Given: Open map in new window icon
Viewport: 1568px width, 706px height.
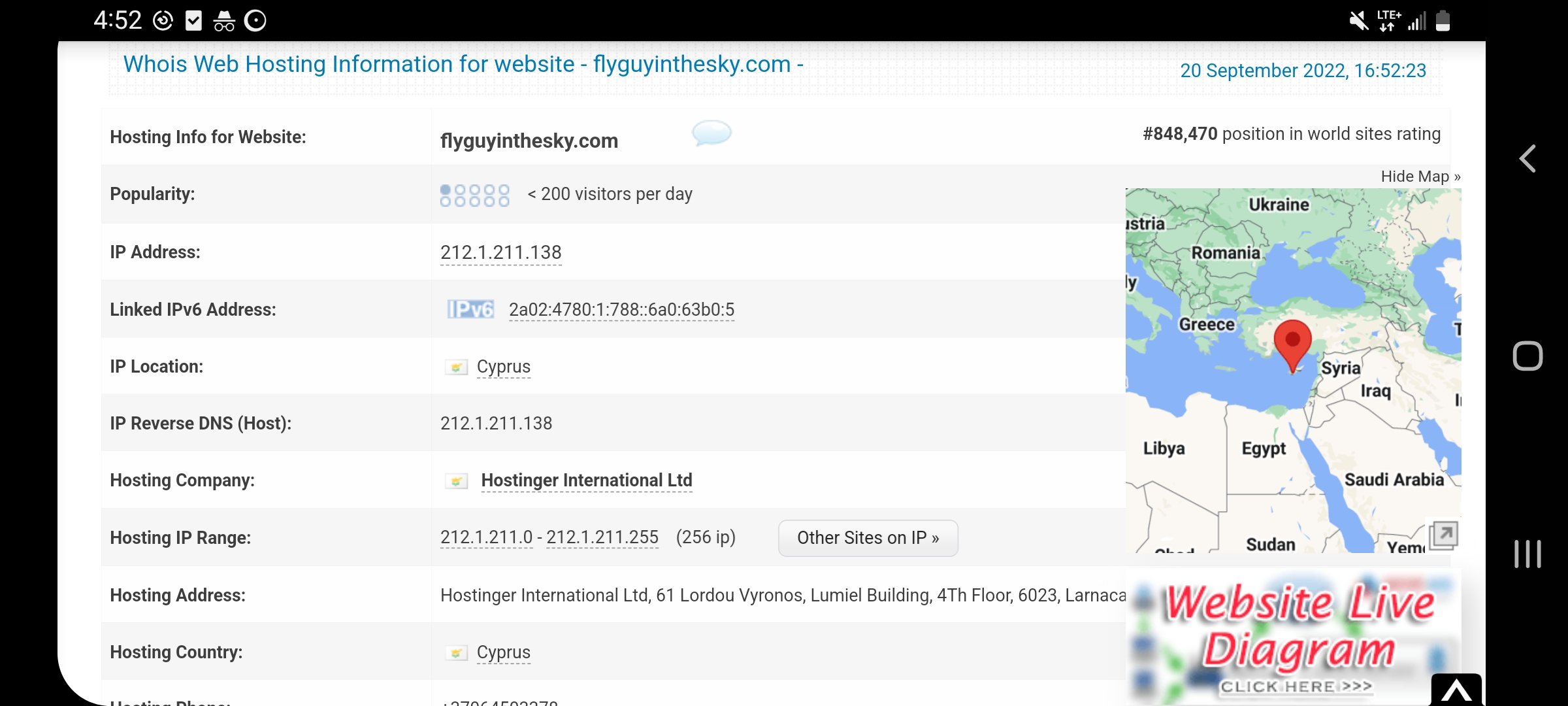Looking at the screenshot, I should pyautogui.click(x=1443, y=535).
